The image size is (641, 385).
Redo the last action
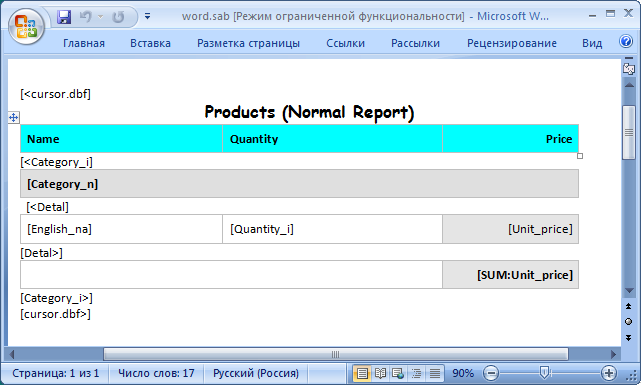tap(118, 17)
